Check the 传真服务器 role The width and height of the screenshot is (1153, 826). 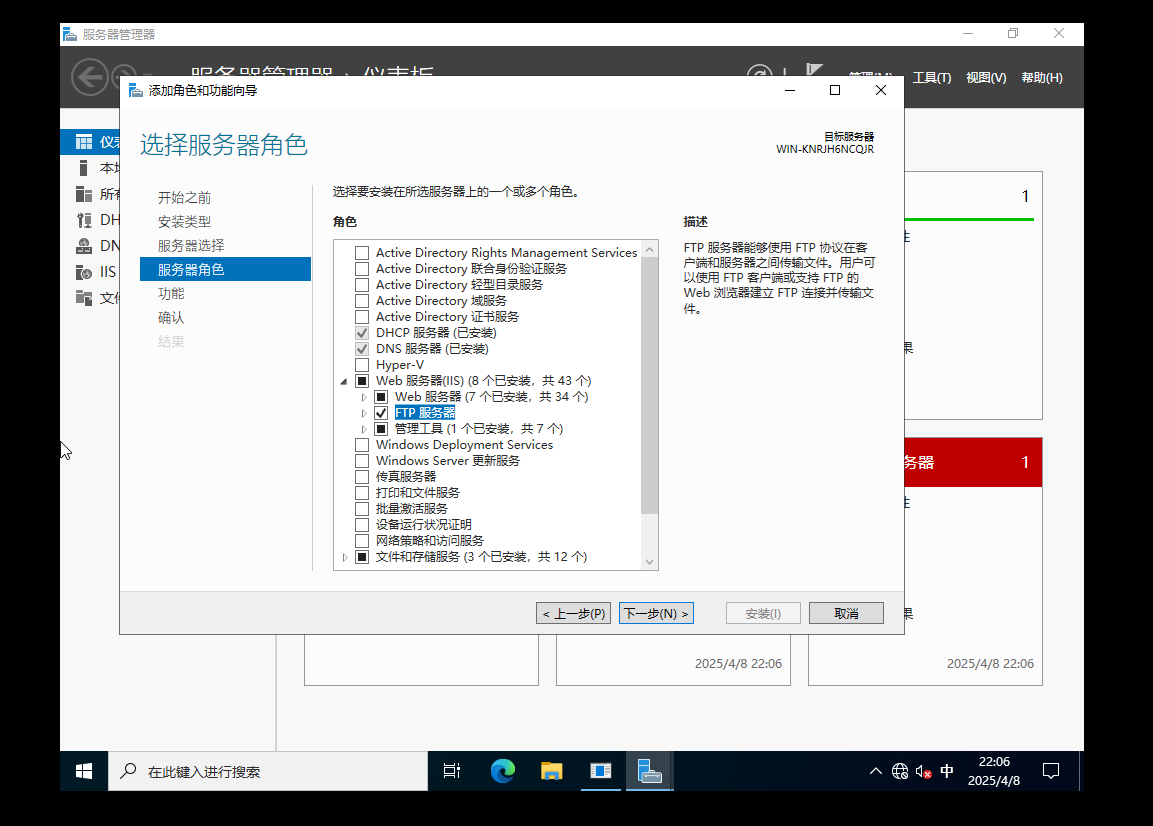362,477
